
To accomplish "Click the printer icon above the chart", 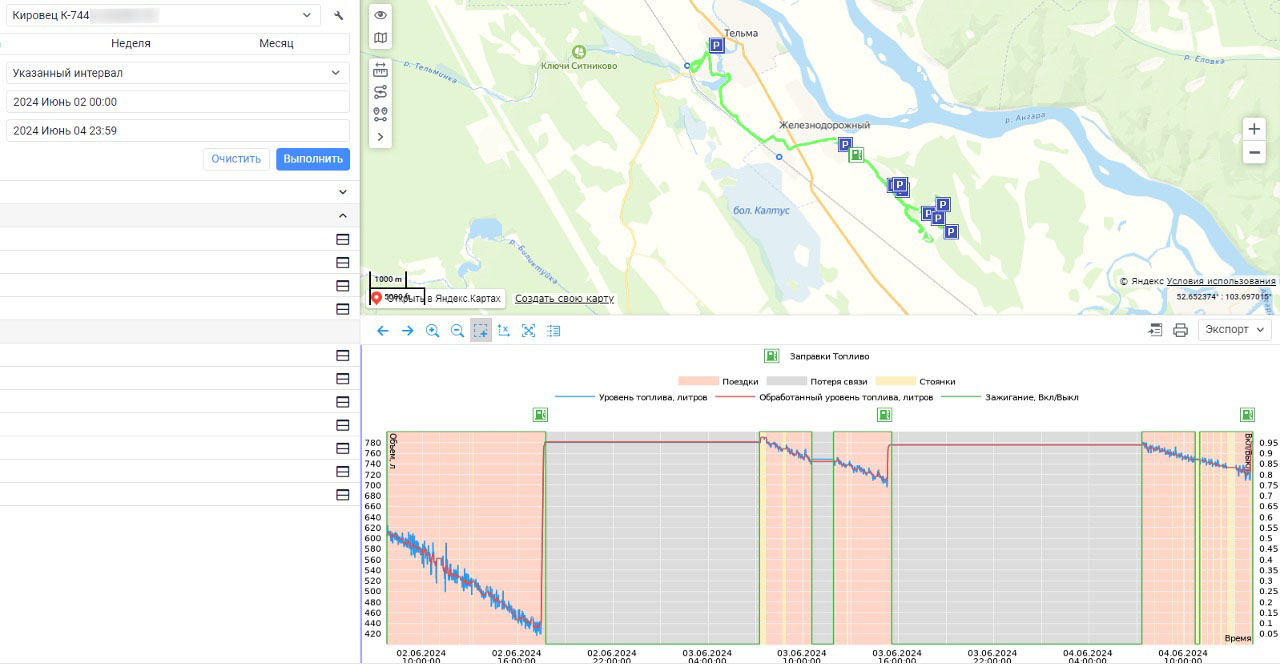I will (1180, 330).
